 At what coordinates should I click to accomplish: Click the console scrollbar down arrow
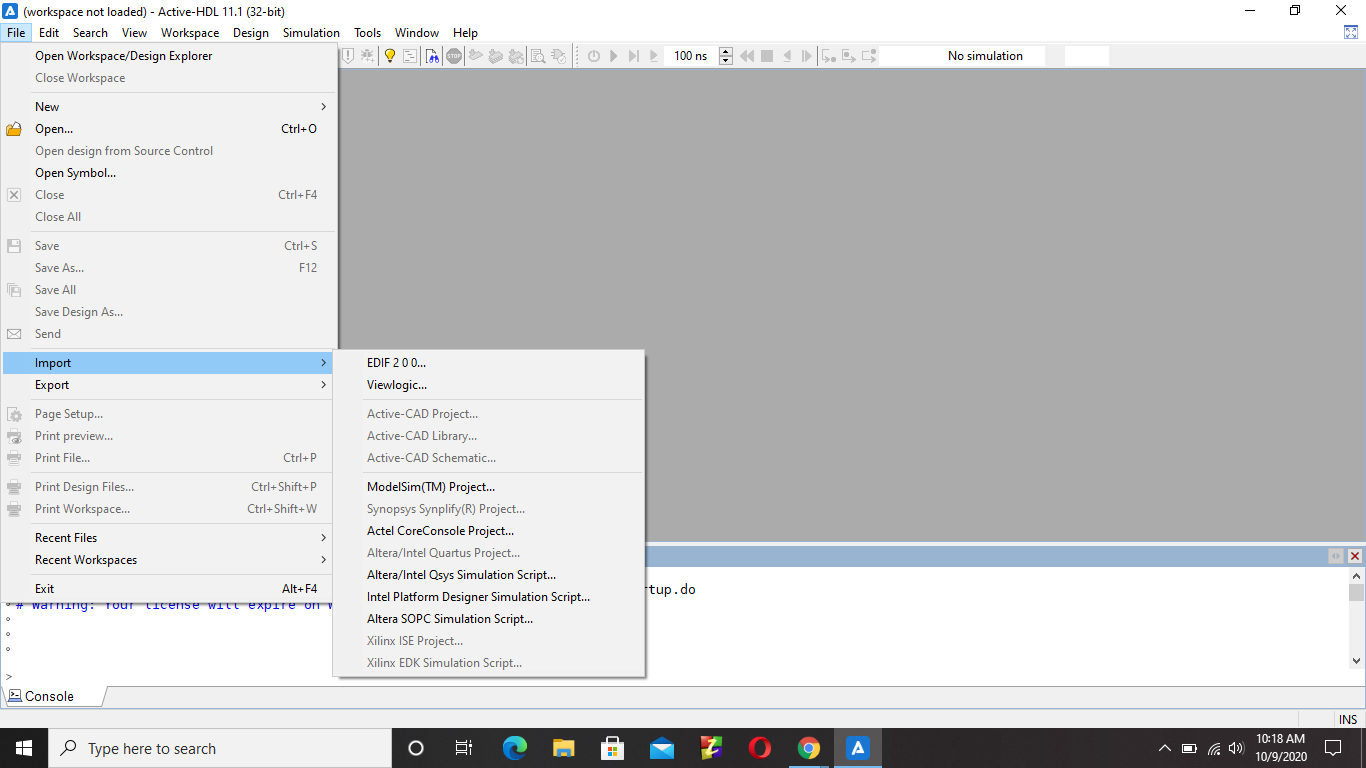[1356, 661]
